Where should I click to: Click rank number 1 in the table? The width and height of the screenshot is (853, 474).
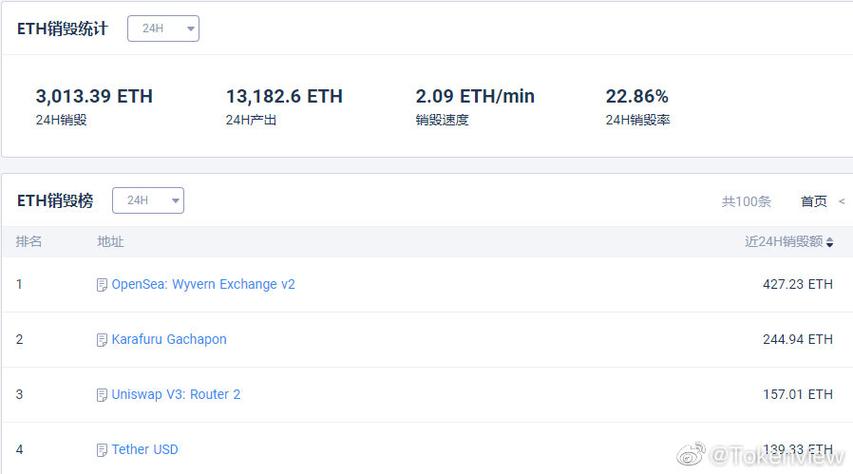click(20, 284)
